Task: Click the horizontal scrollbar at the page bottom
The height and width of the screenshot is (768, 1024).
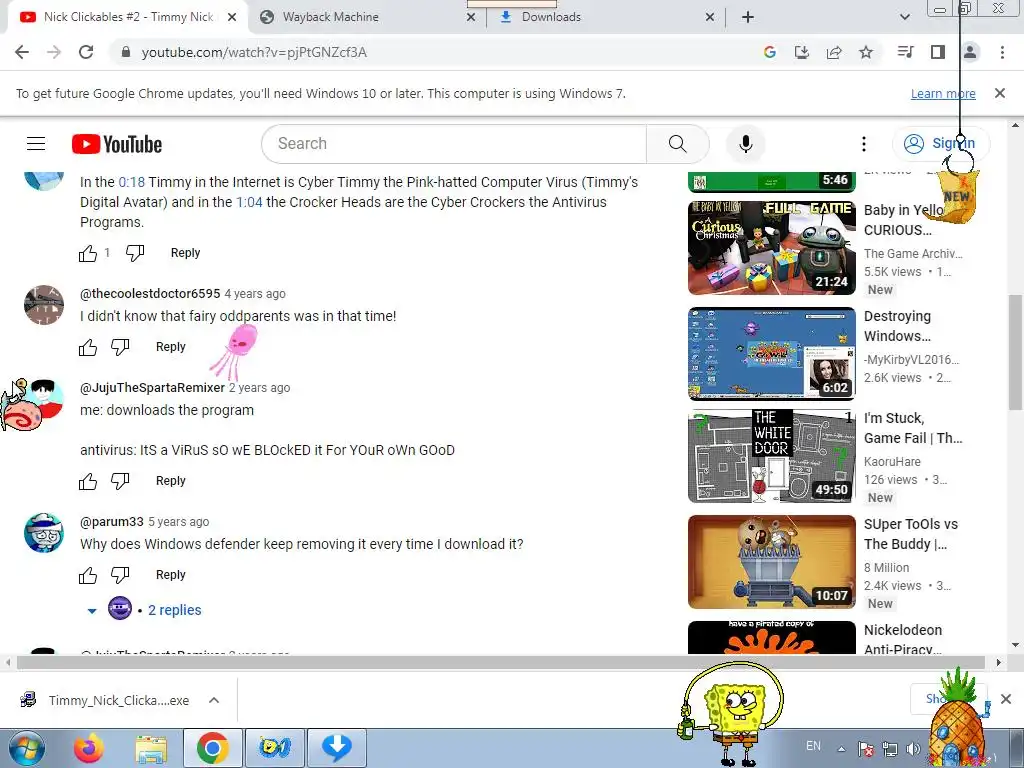Action: 500,662
